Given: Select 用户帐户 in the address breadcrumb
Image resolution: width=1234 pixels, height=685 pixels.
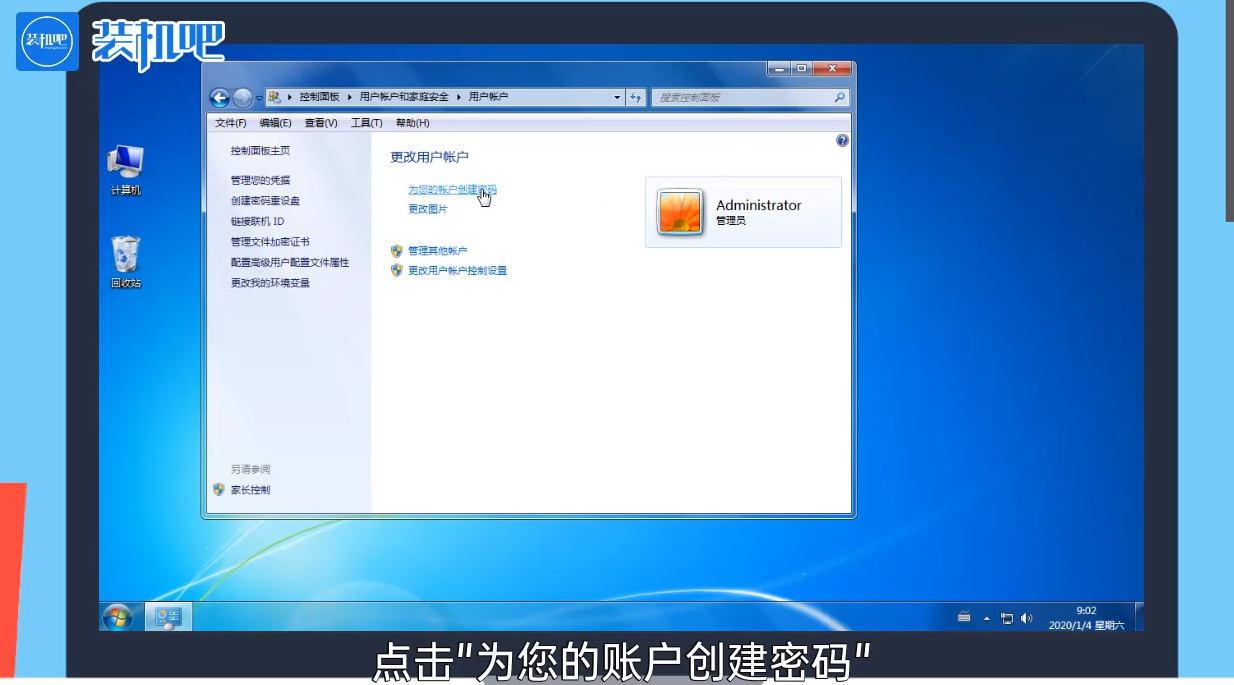Looking at the screenshot, I should (x=488, y=97).
